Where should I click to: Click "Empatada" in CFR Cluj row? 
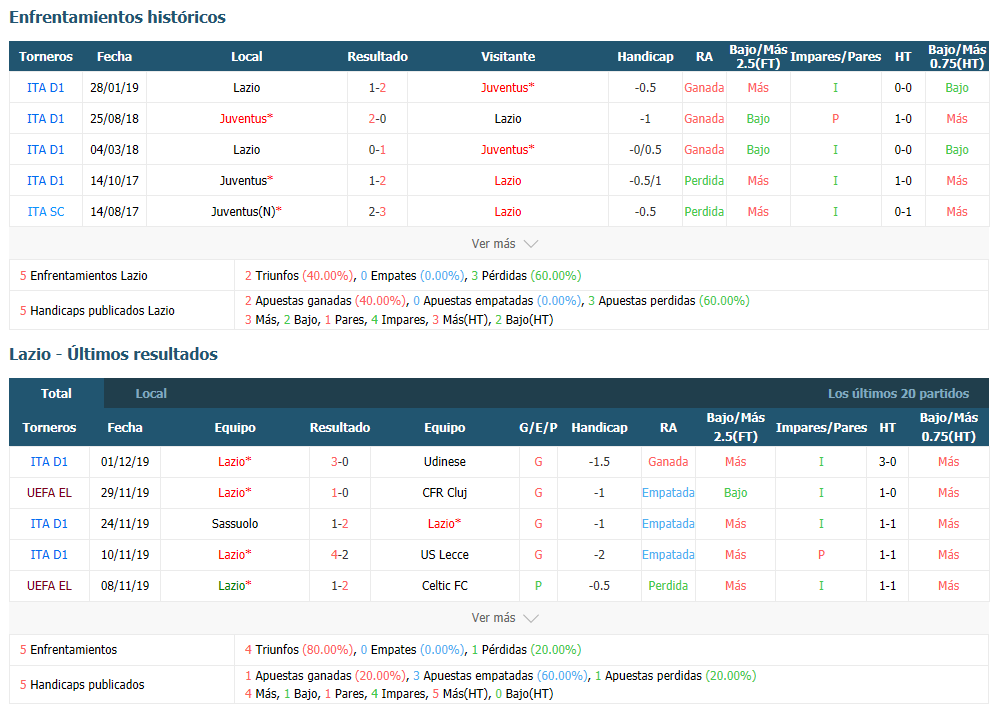pyautogui.click(x=668, y=493)
